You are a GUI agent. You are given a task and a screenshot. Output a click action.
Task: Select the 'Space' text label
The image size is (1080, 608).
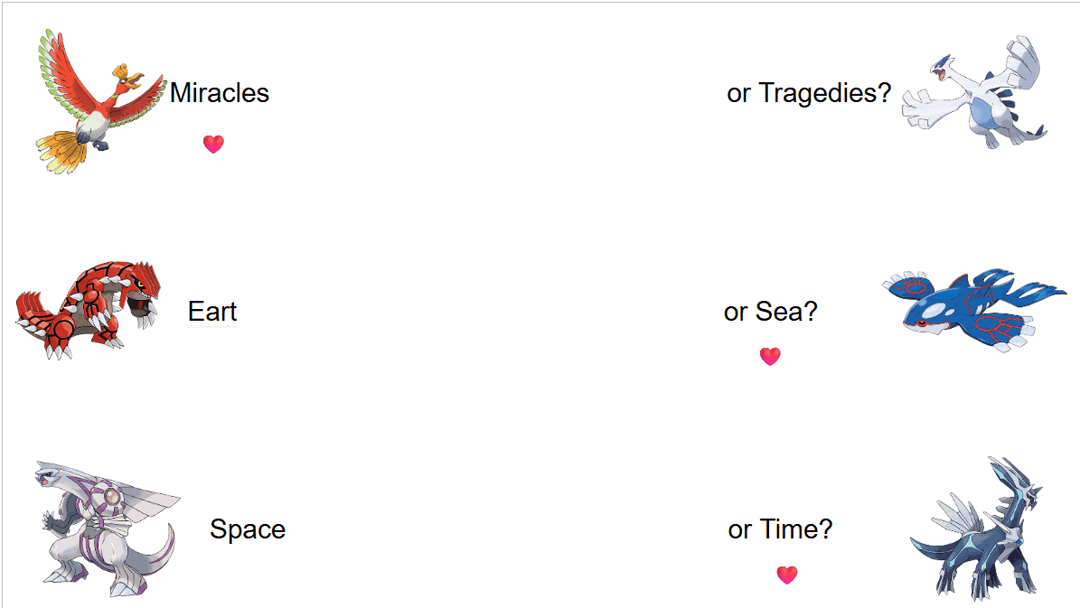tap(247, 529)
